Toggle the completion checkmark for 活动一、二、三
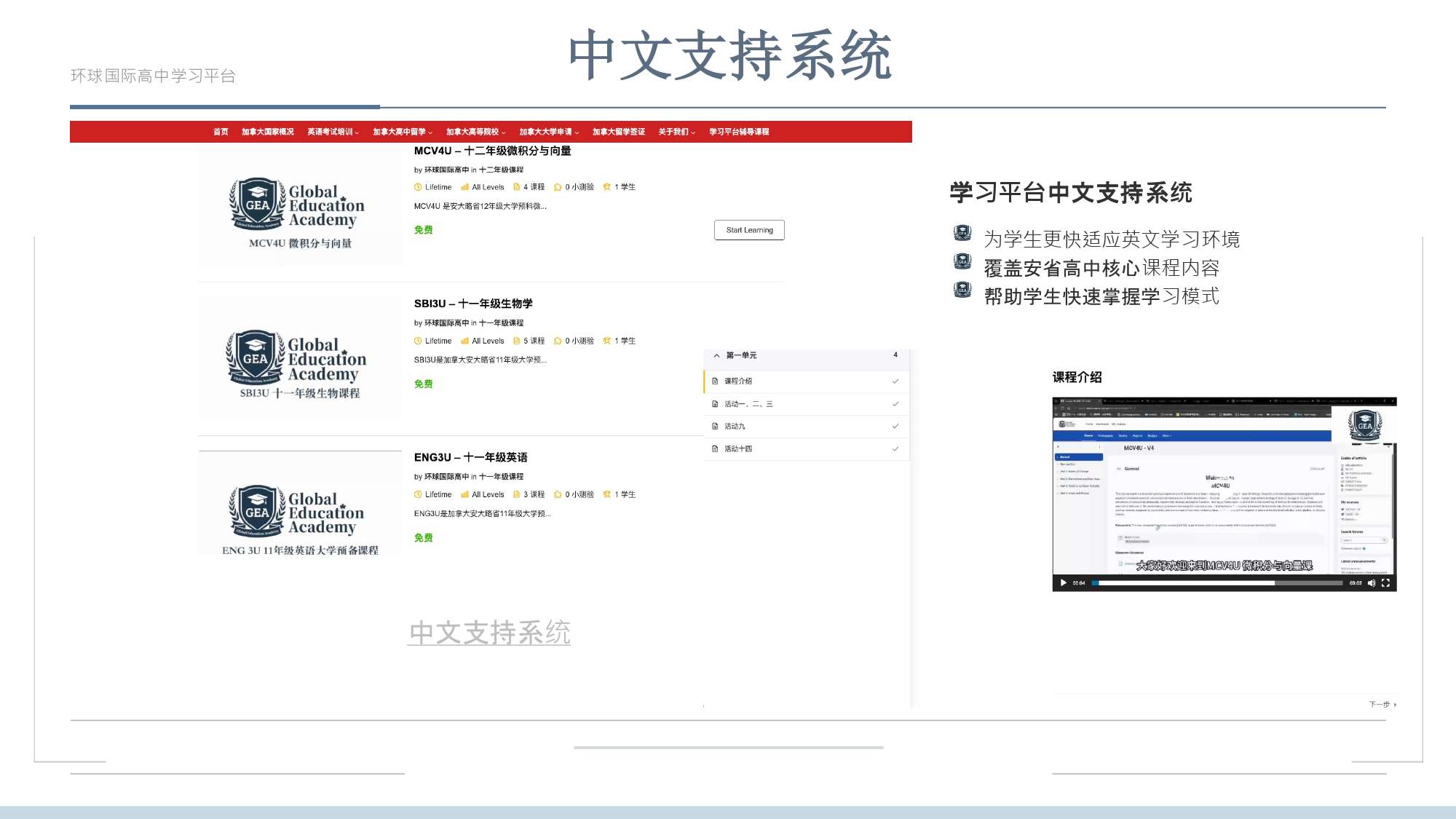The image size is (1456, 819). (895, 403)
